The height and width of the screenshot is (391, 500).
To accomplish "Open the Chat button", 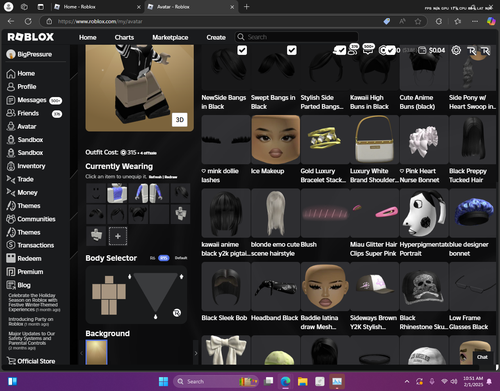I will pos(482,357).
